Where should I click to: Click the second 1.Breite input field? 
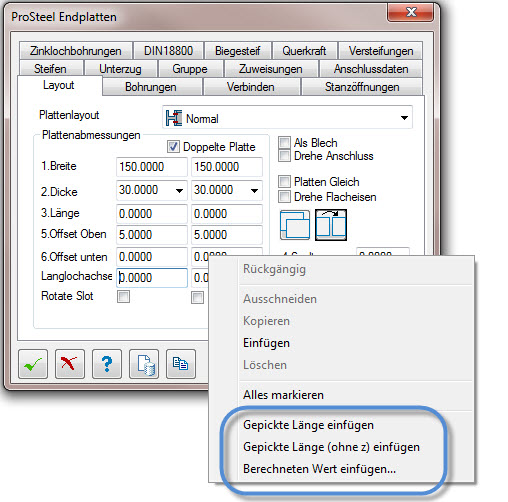tap(227, 167)
